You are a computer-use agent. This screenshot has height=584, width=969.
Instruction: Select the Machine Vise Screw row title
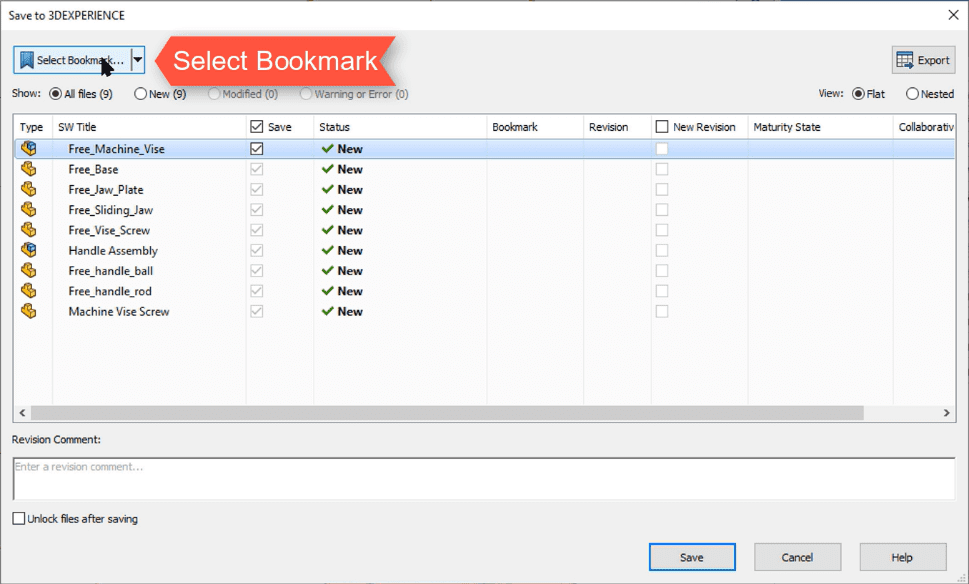pos(119,311)
